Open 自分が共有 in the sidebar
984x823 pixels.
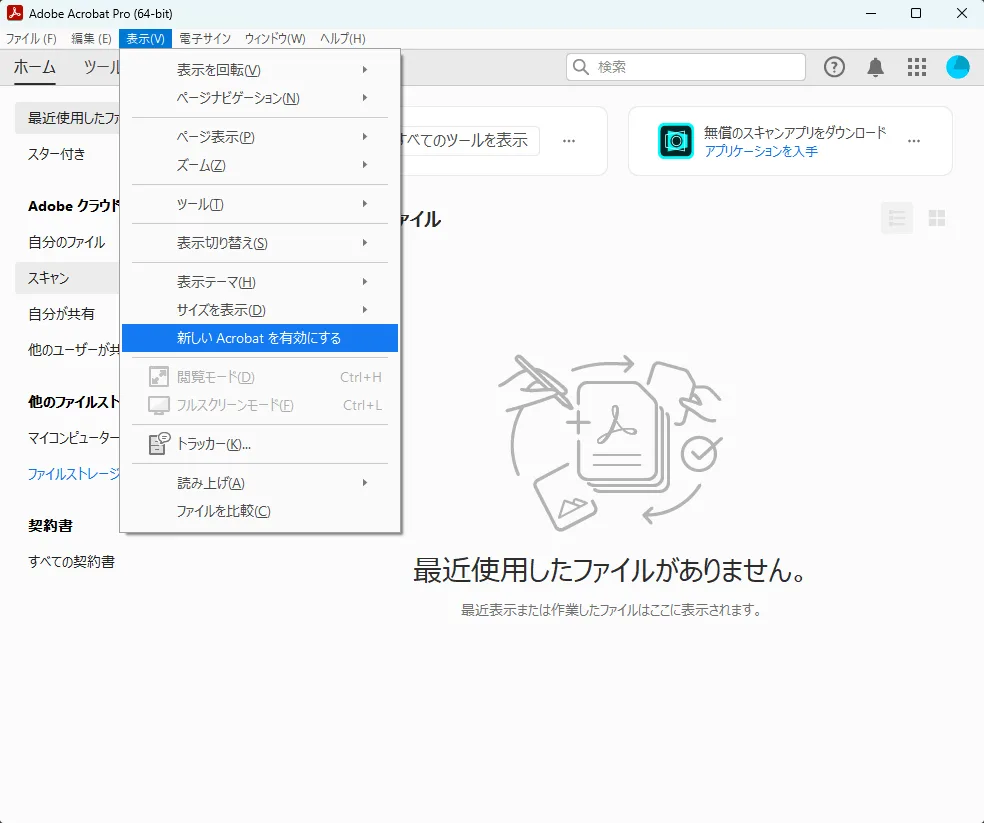coord(62,314)
